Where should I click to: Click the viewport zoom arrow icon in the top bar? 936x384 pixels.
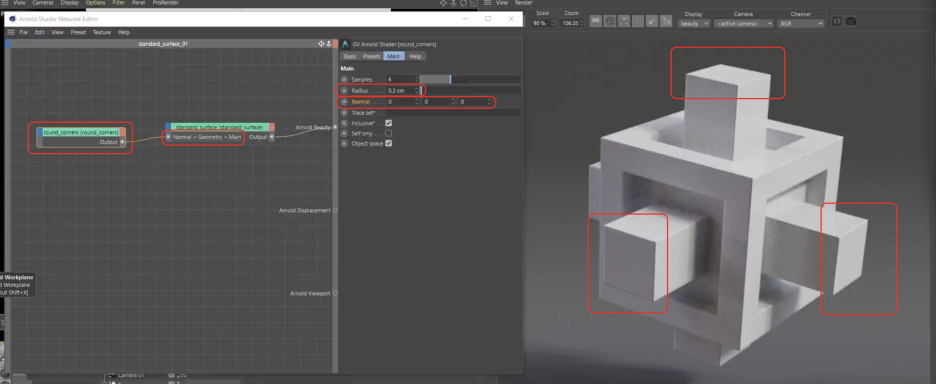(x=454, y=3)
